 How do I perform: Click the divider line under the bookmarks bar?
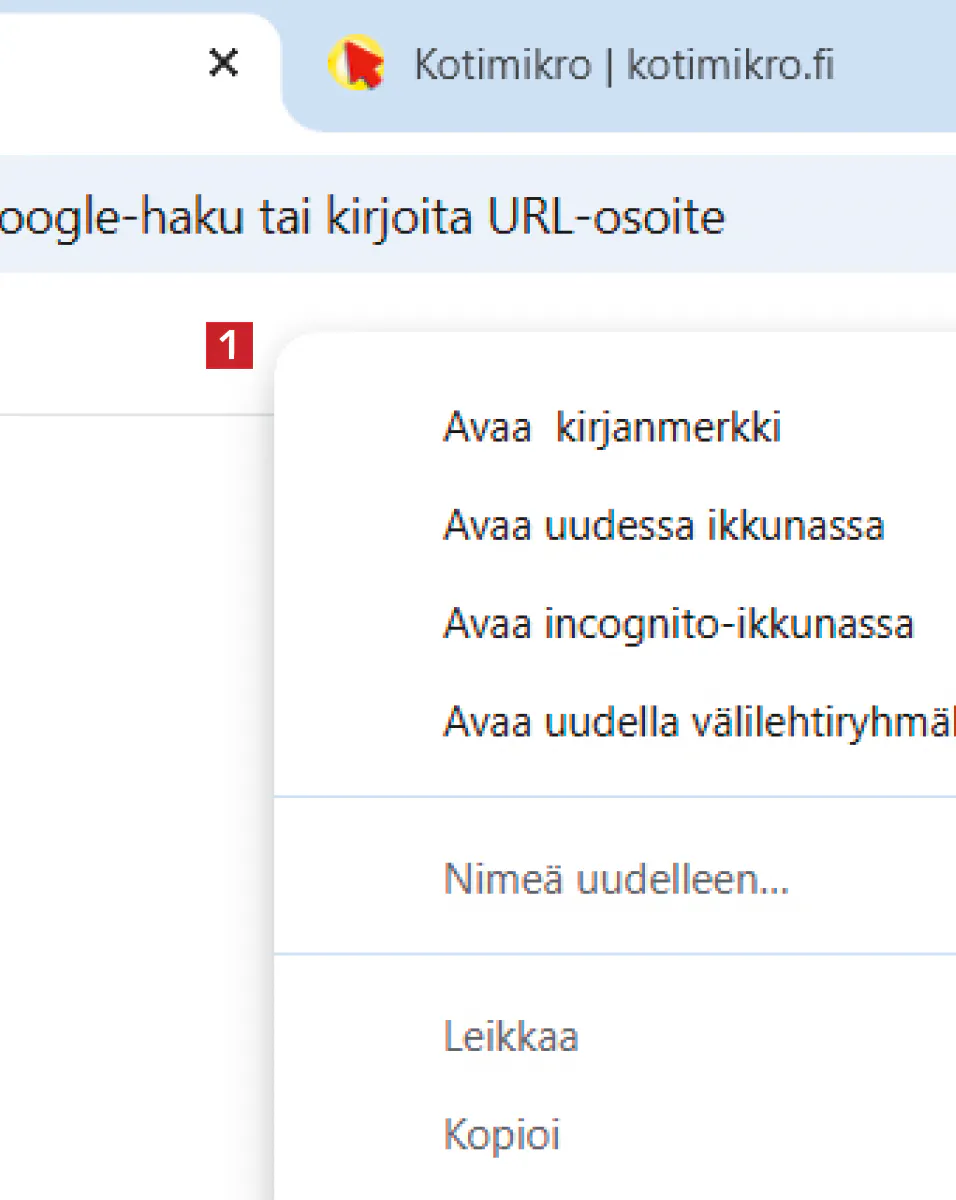(x=130, y=414)
